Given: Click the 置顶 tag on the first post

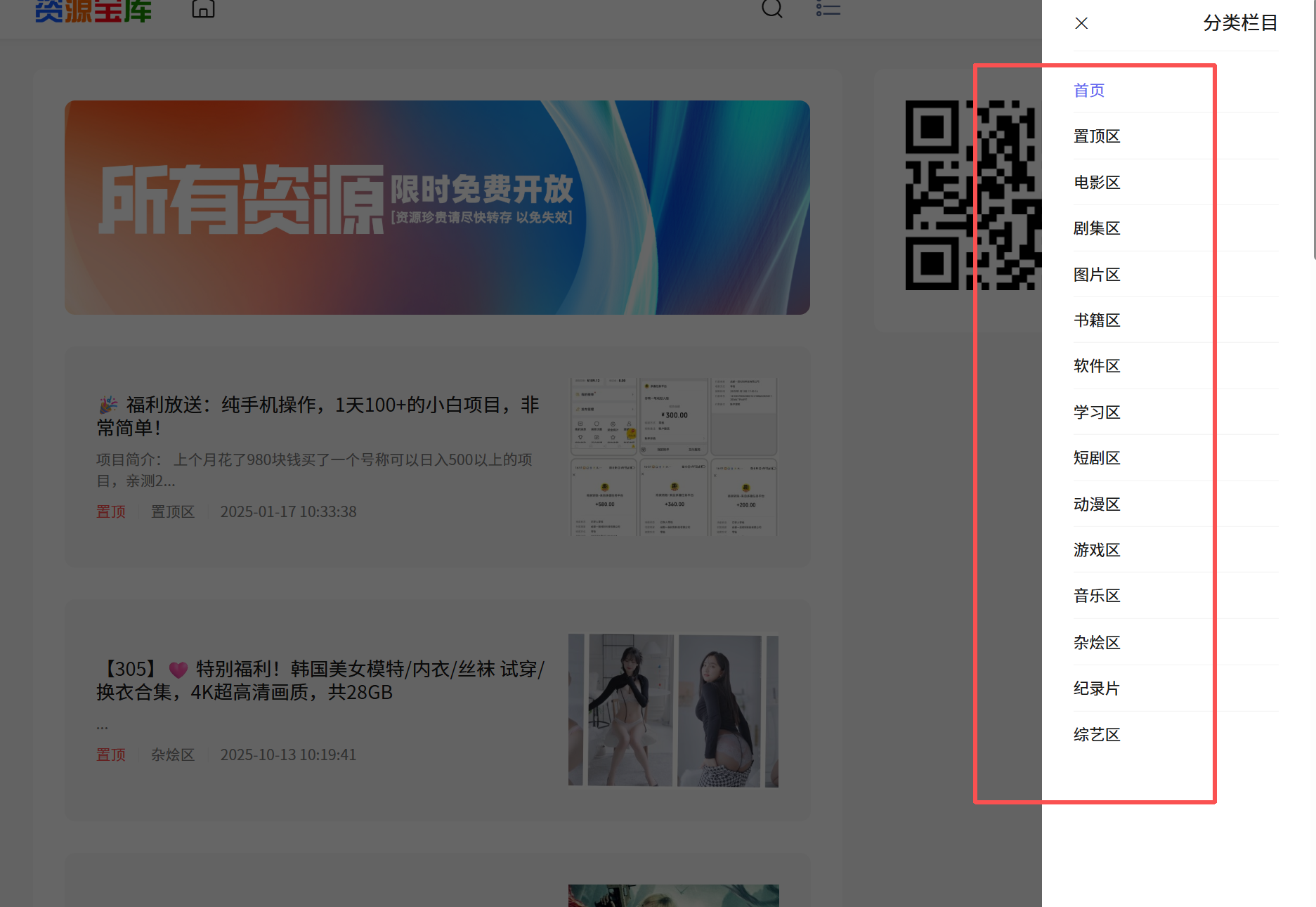Looking at the screenshot, I should 110,511.
